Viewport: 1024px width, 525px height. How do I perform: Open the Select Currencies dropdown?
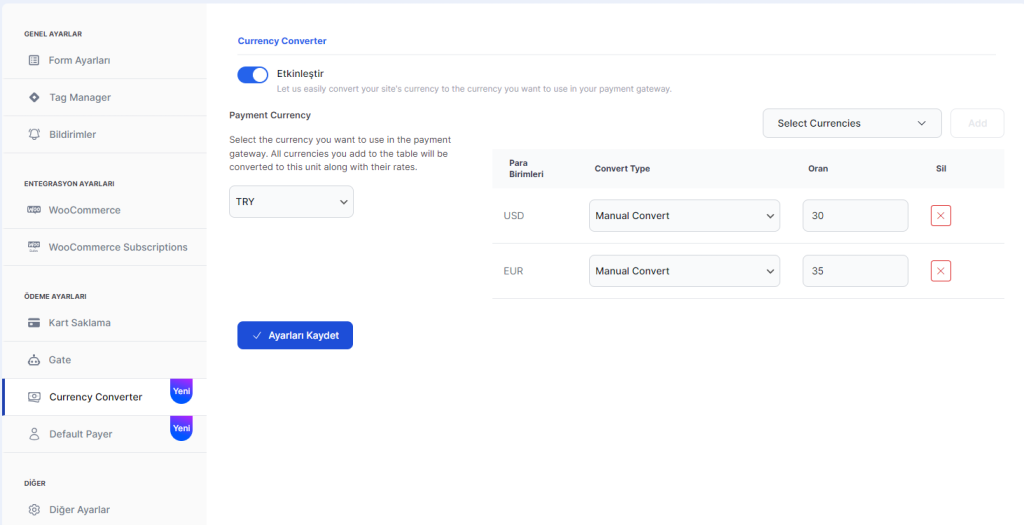pyautogui.click(x=852, y=123)
